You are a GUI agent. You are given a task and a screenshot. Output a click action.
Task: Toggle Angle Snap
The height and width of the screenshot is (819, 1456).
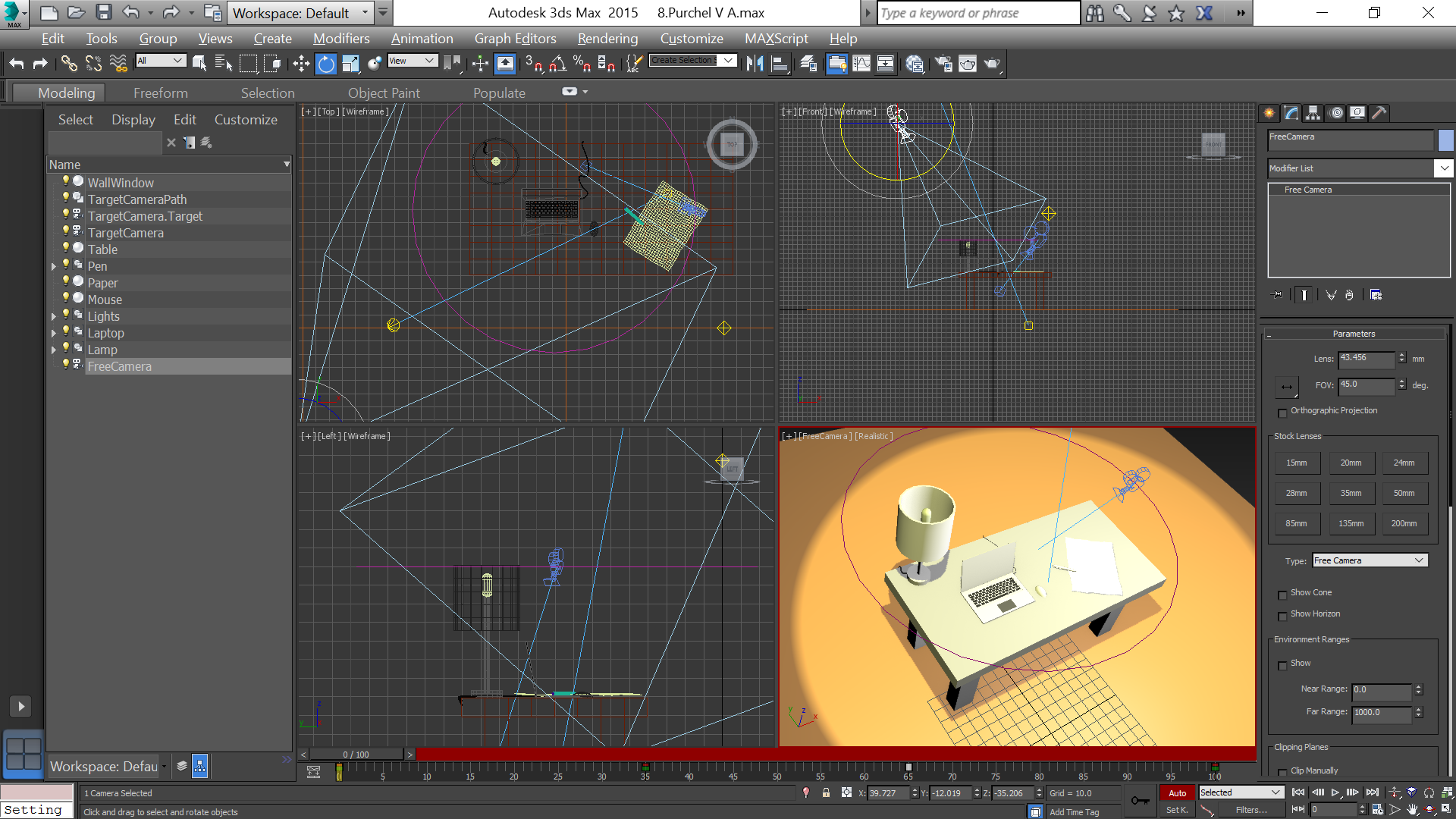(x=557, y=64)
